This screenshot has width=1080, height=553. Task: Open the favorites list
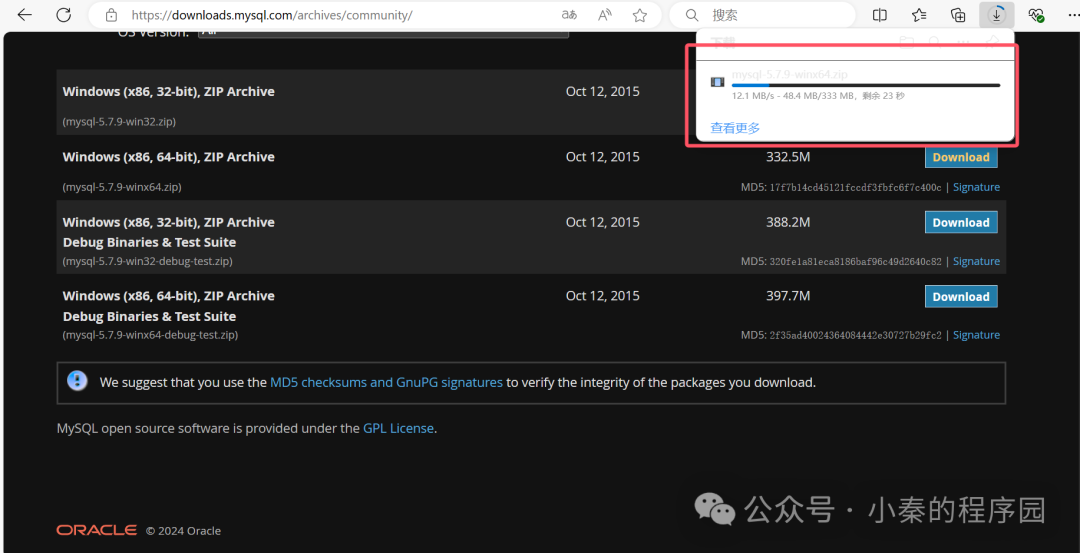click(x=920, y=14)
